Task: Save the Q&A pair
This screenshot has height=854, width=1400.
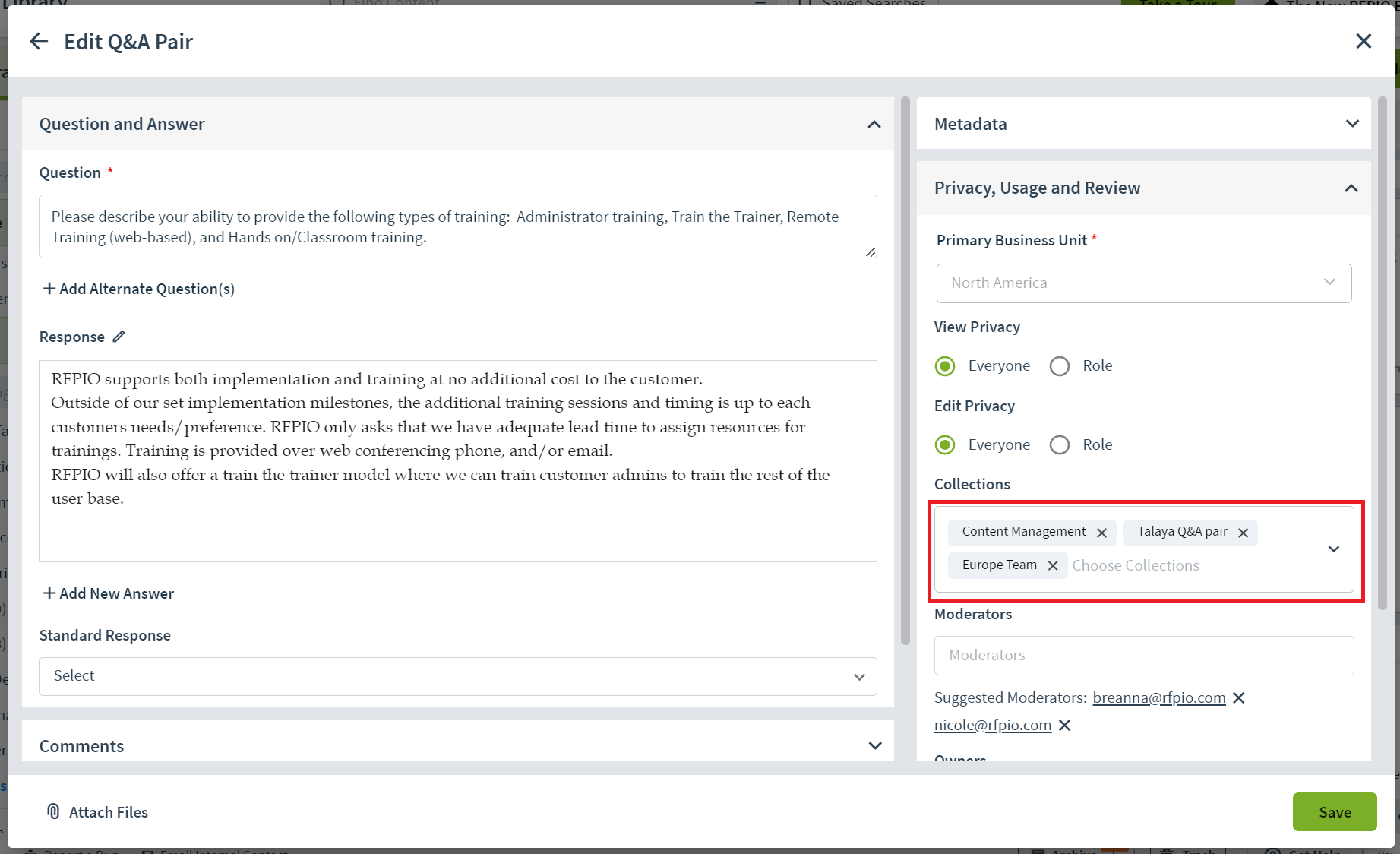Action: [1335, 812]
